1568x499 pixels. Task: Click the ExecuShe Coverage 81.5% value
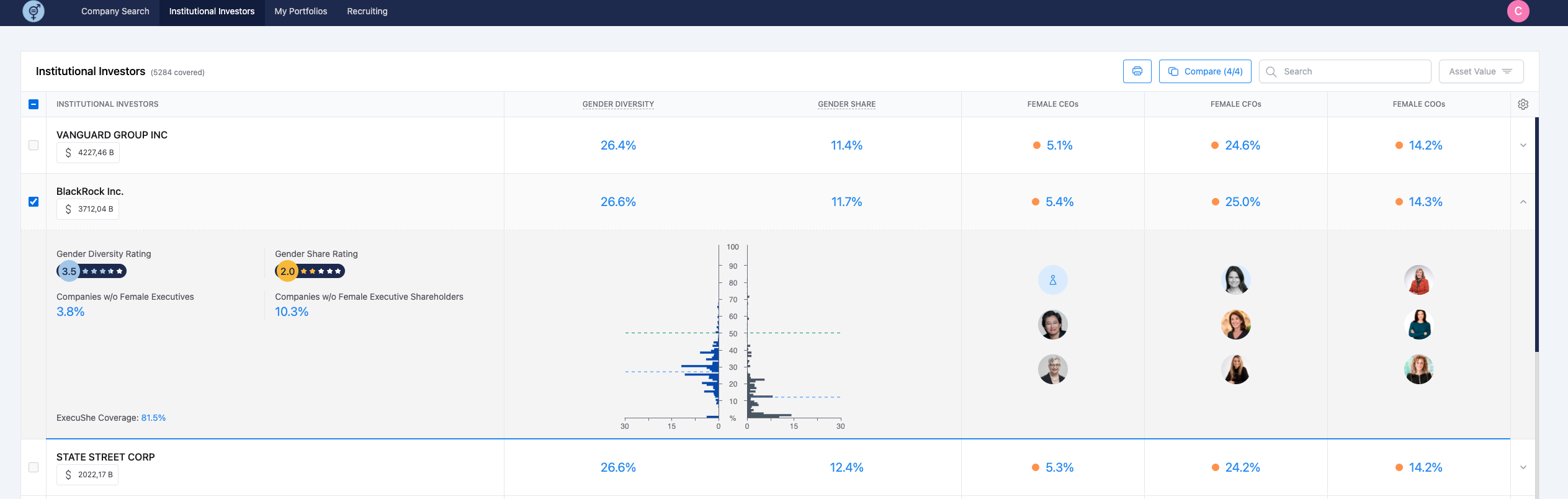click(153, 418)
